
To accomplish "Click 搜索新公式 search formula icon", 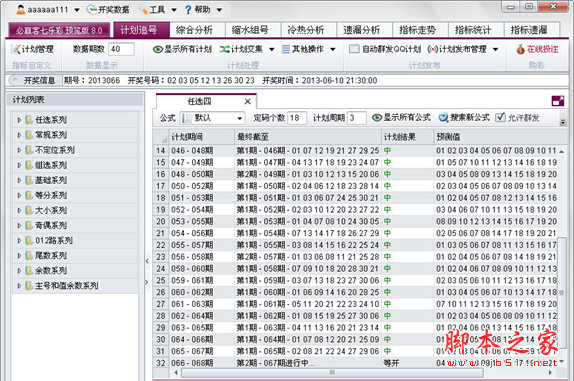I will 443,117.
